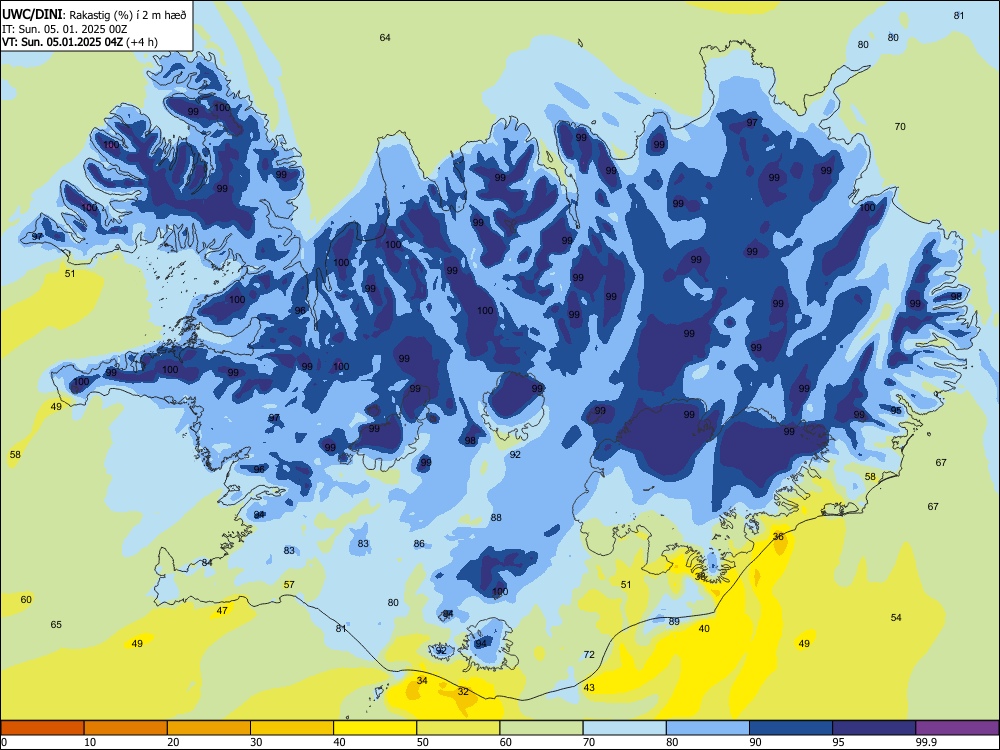The width and height of the screenshot is (1000, 750).
Task: Select the 30 tick label on the color scale
Action: (256, 742)
